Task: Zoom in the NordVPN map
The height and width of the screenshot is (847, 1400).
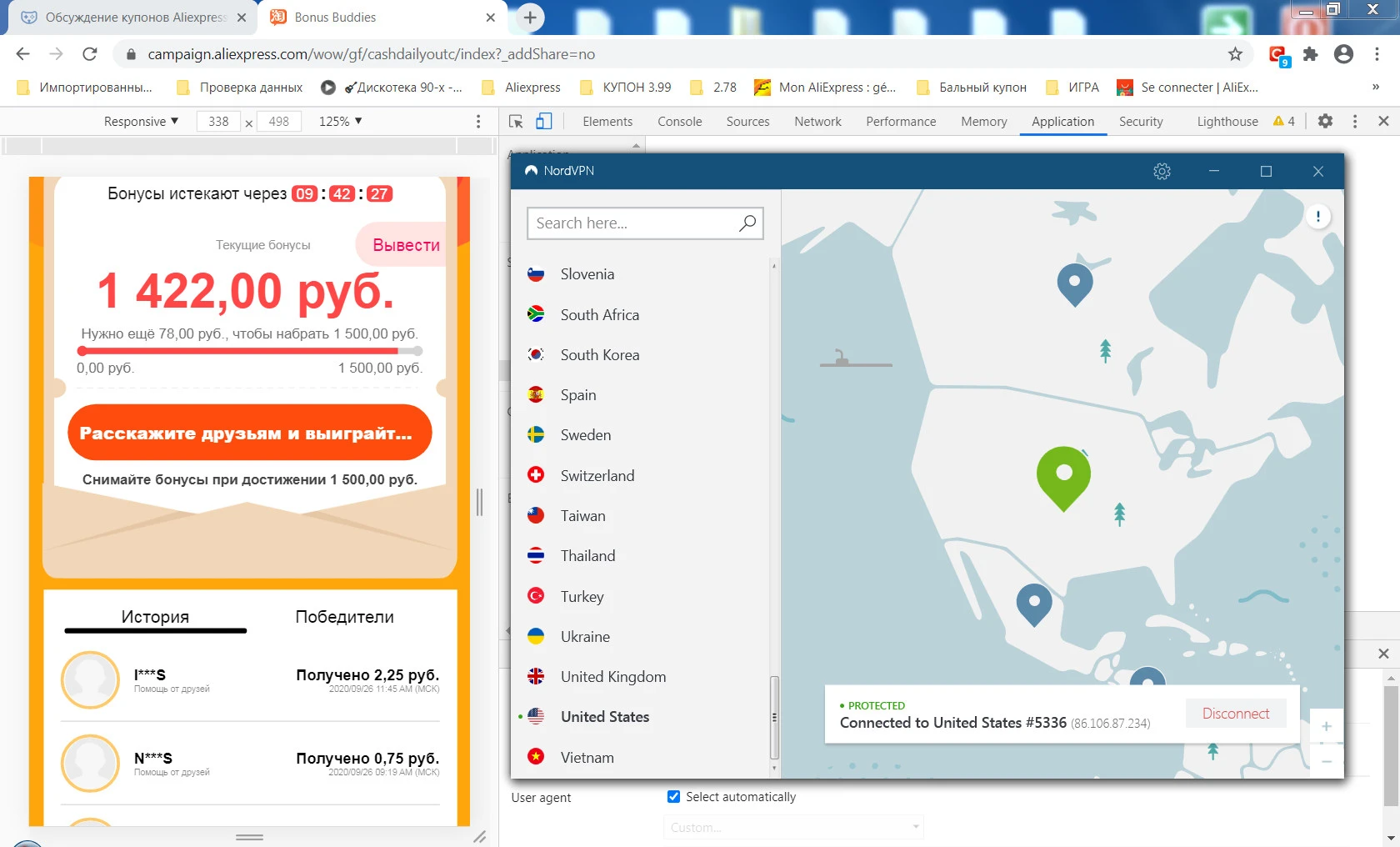Action: coord(1327,726)
